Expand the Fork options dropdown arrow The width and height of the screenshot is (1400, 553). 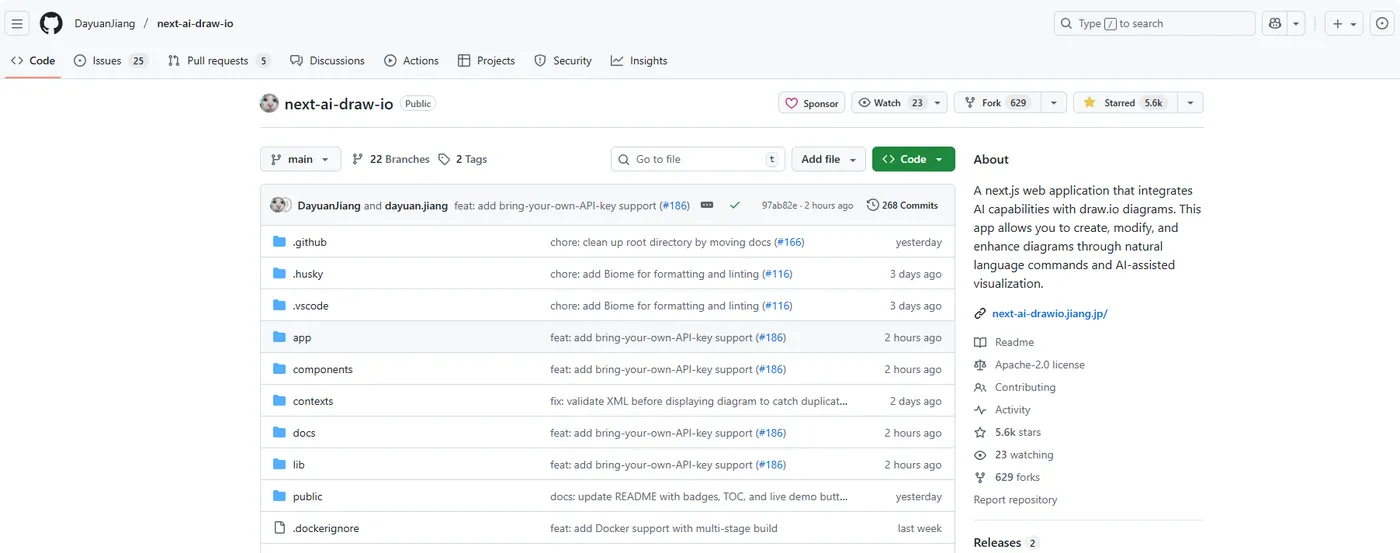pos(1054,103)
